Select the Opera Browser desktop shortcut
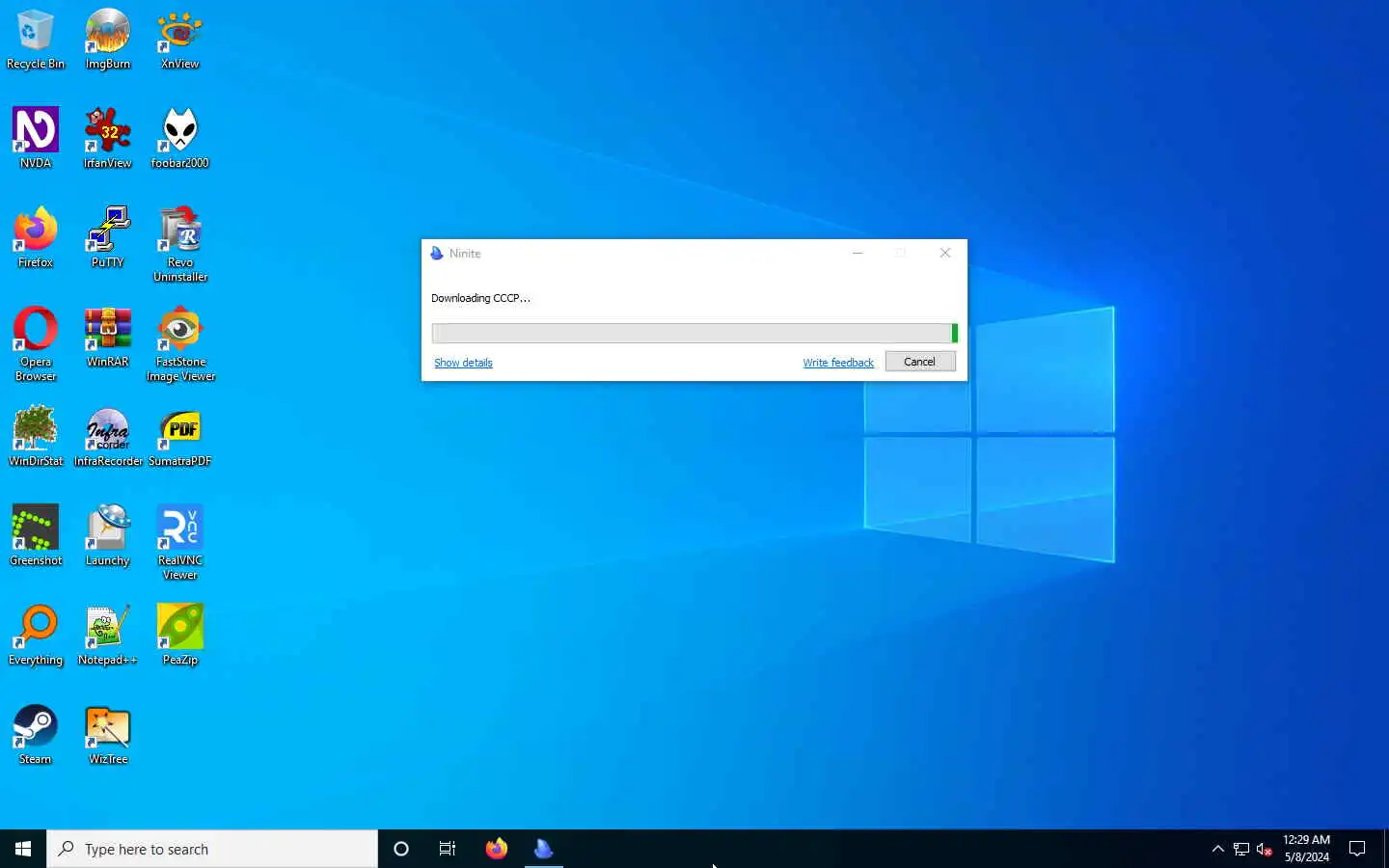1389x868 pixels. (36, 343)
